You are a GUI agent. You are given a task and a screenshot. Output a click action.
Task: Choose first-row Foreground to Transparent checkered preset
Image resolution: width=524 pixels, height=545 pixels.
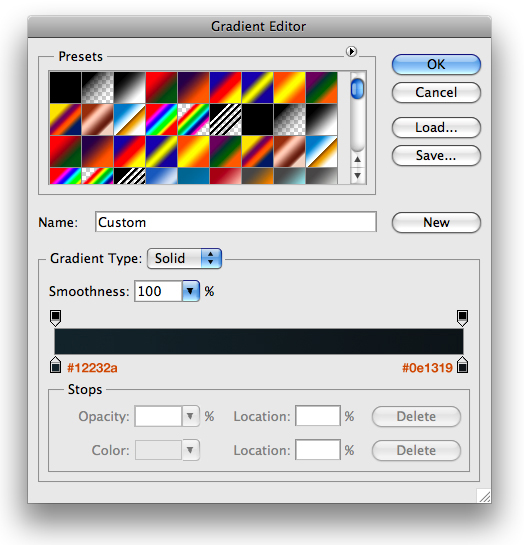point(97,88)
